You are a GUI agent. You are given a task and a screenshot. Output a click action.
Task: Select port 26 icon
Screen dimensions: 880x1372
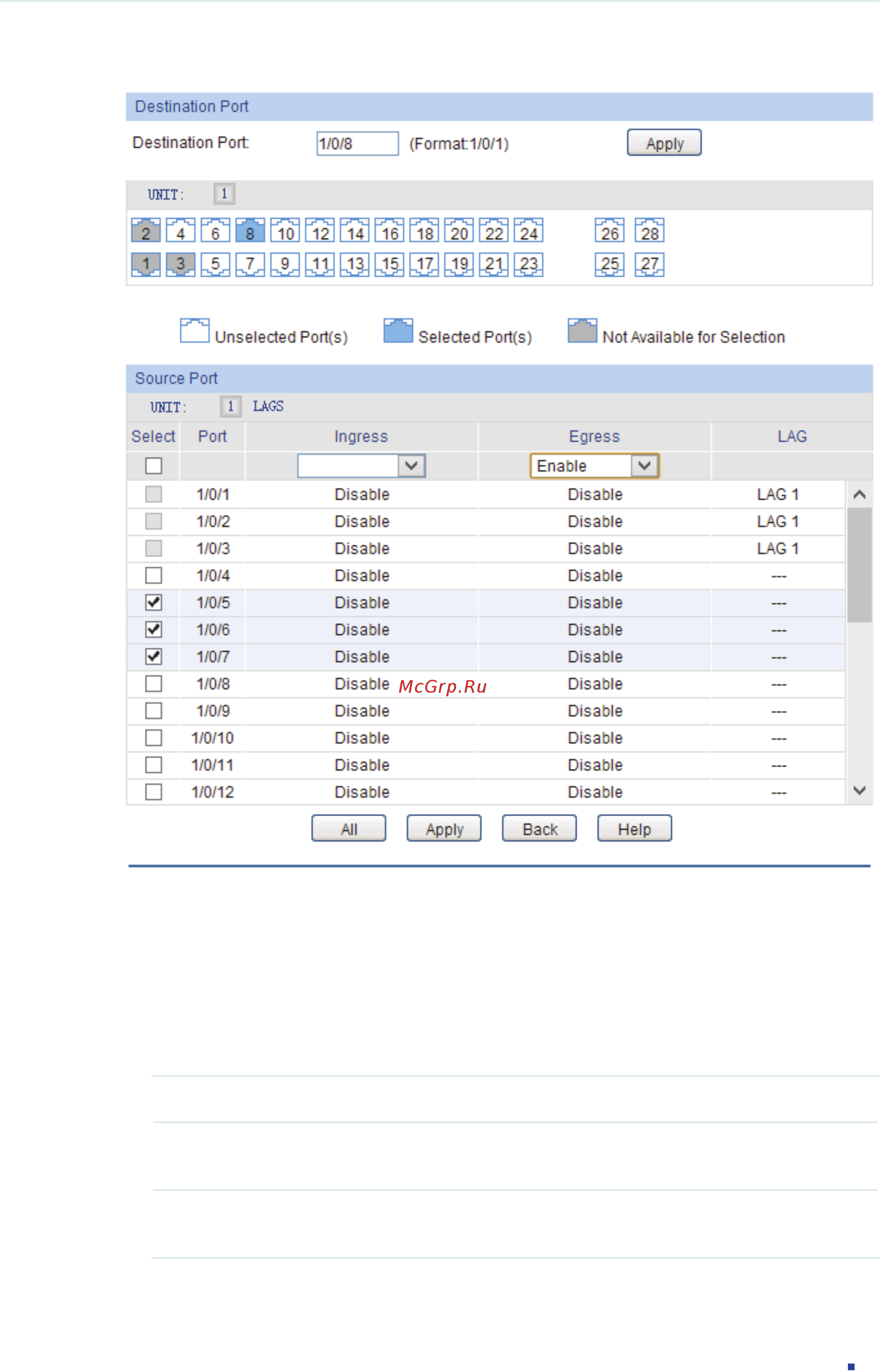610,231
